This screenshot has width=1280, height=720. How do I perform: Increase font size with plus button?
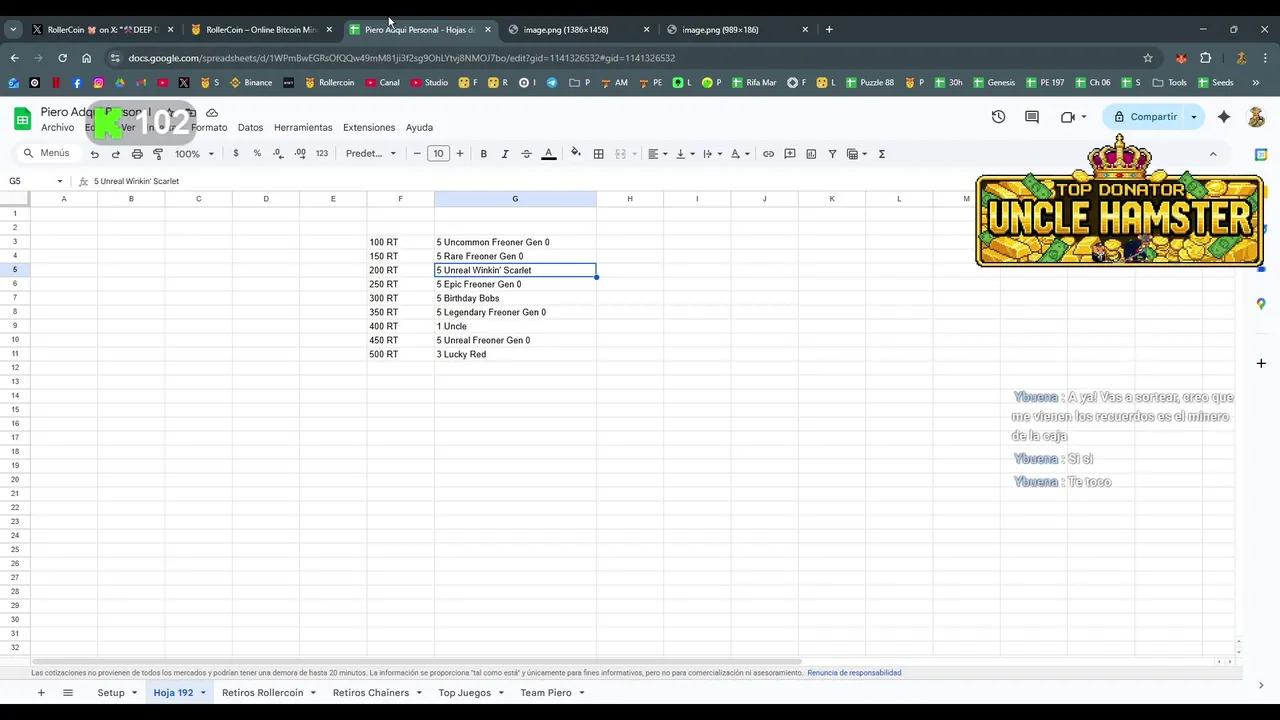[x=460, y=154]
